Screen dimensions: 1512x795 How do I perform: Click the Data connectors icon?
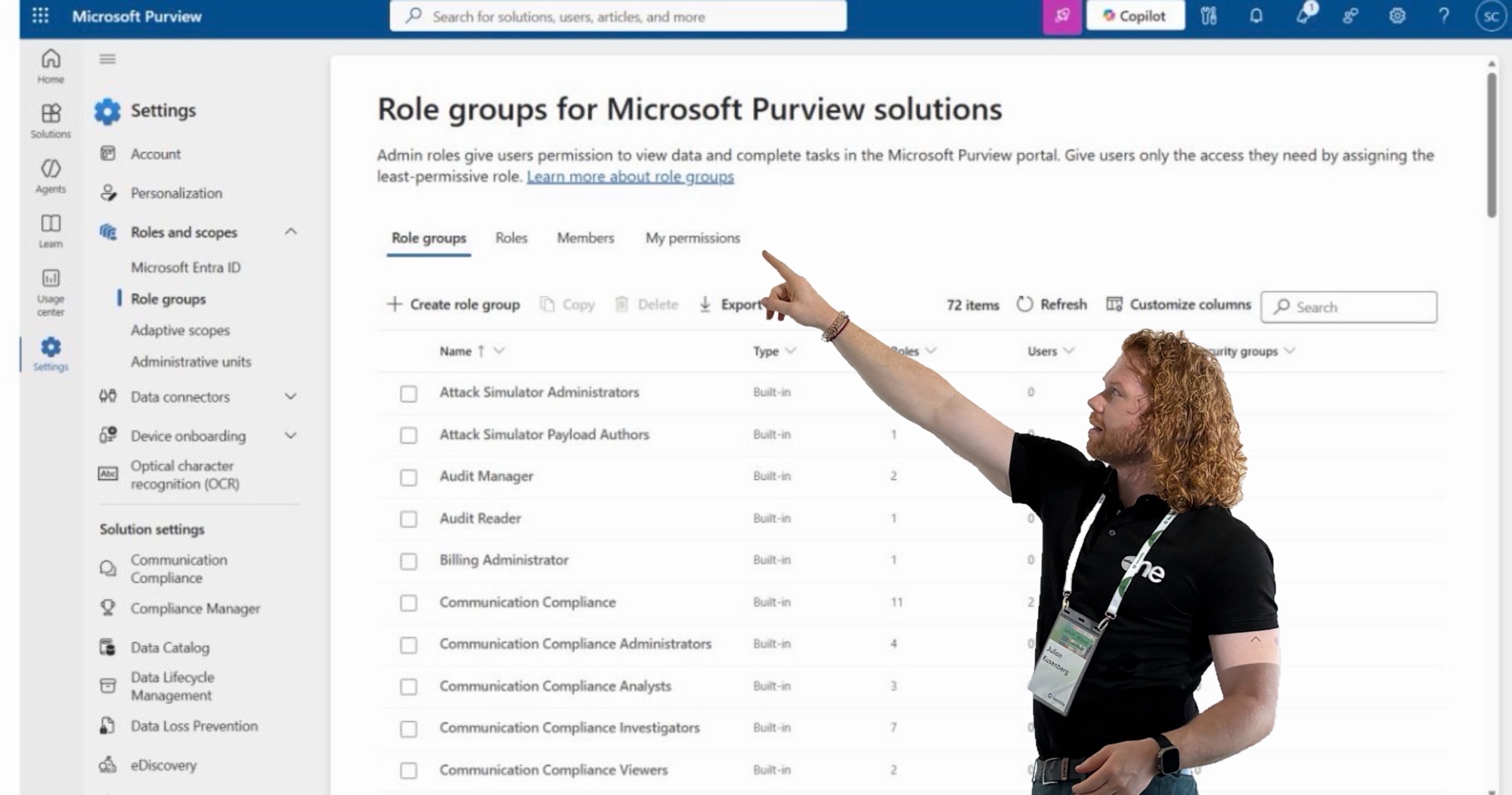pyautogui.click(x=108, y=396)
